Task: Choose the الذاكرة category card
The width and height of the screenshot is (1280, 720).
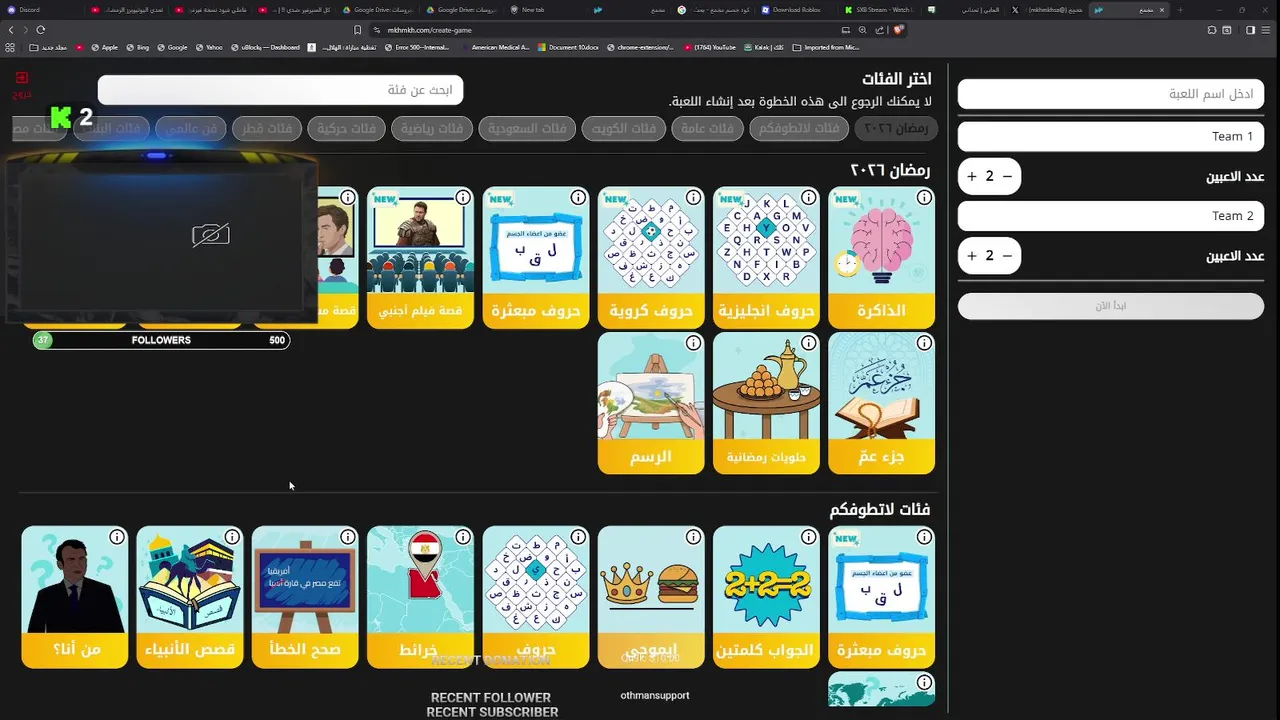Action: click(x=881, y=258)
